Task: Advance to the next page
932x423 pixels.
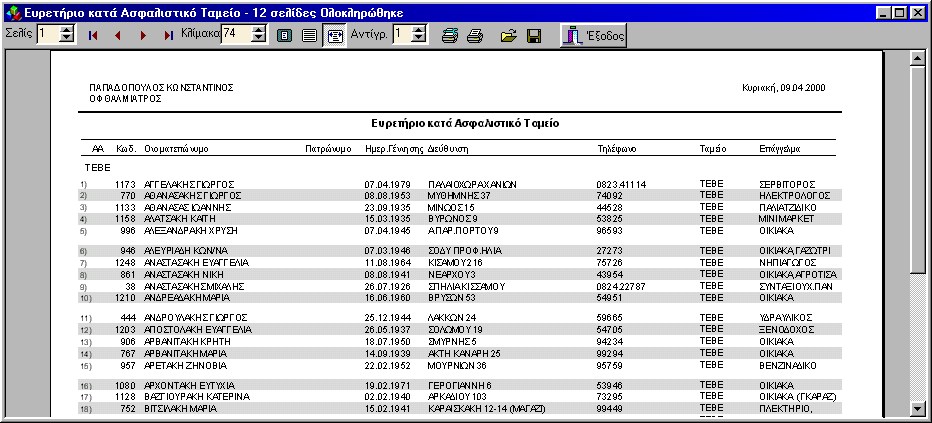Action: pos(144,35)
